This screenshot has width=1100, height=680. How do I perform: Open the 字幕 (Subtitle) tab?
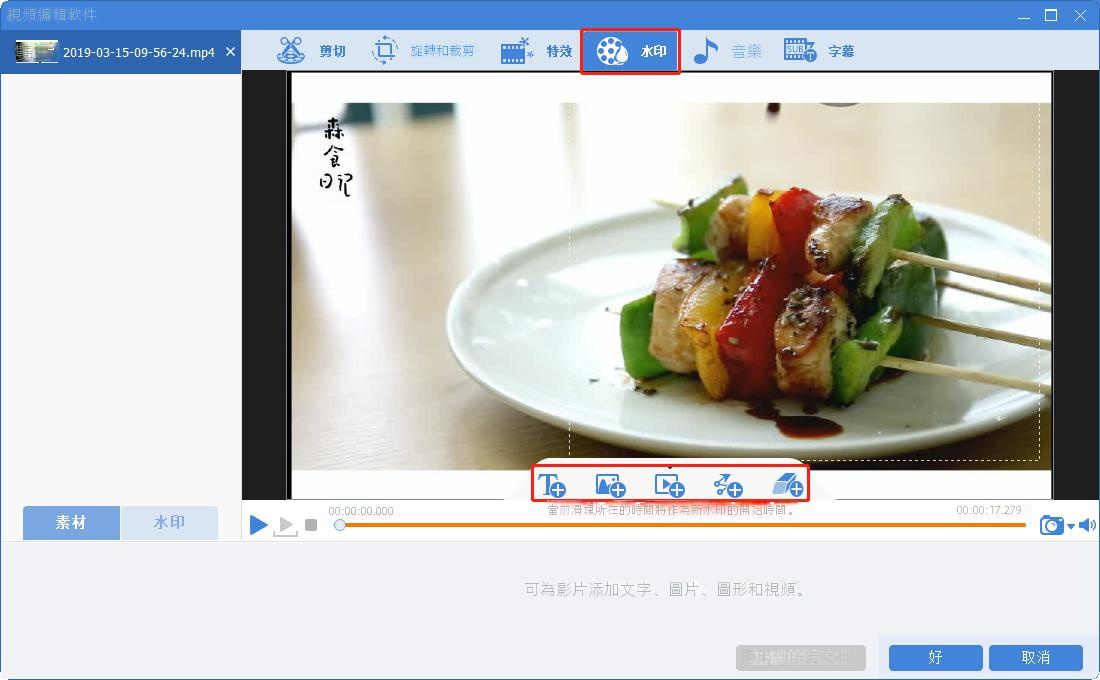(x=819, y=51)
